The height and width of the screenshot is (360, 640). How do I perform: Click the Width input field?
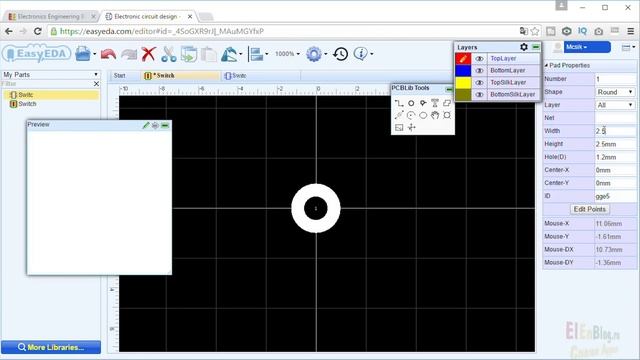pos(615,131)
